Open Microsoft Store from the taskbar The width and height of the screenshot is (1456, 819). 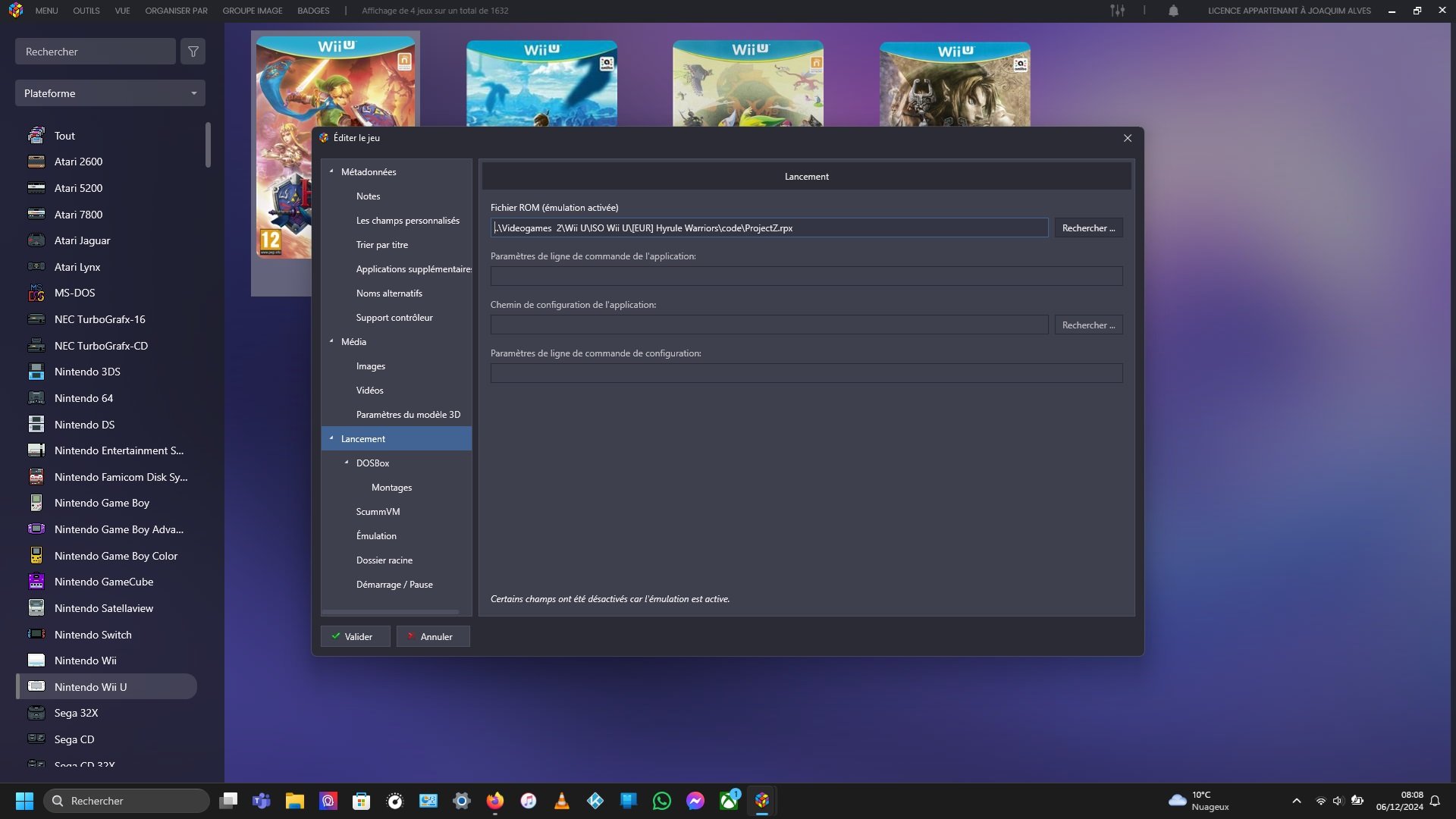361,801
